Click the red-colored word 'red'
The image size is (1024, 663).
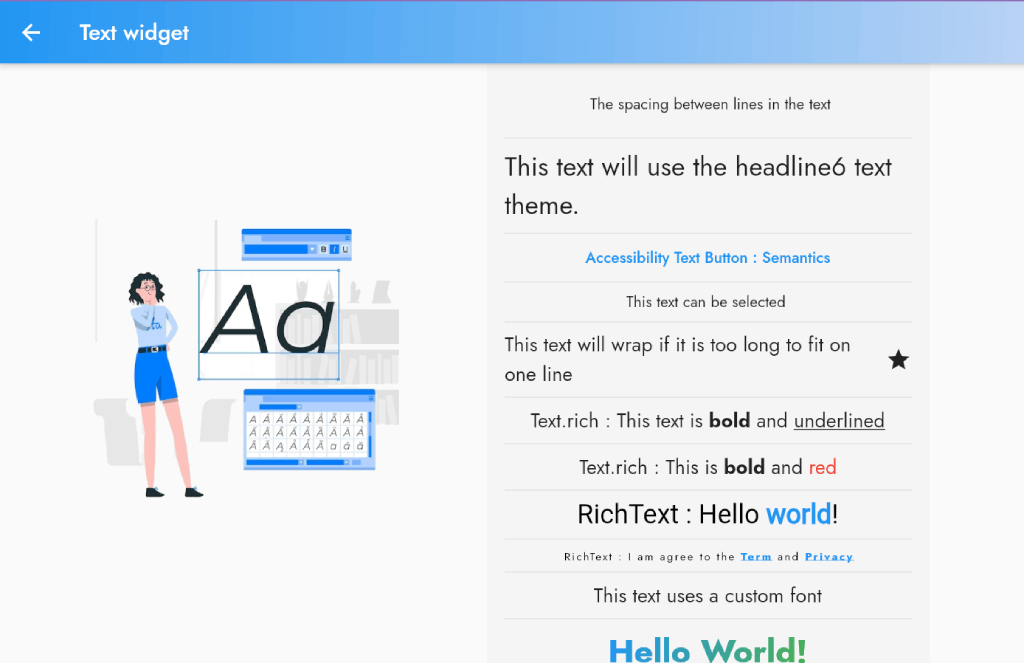pyautogui.click(x=822, y=467)
